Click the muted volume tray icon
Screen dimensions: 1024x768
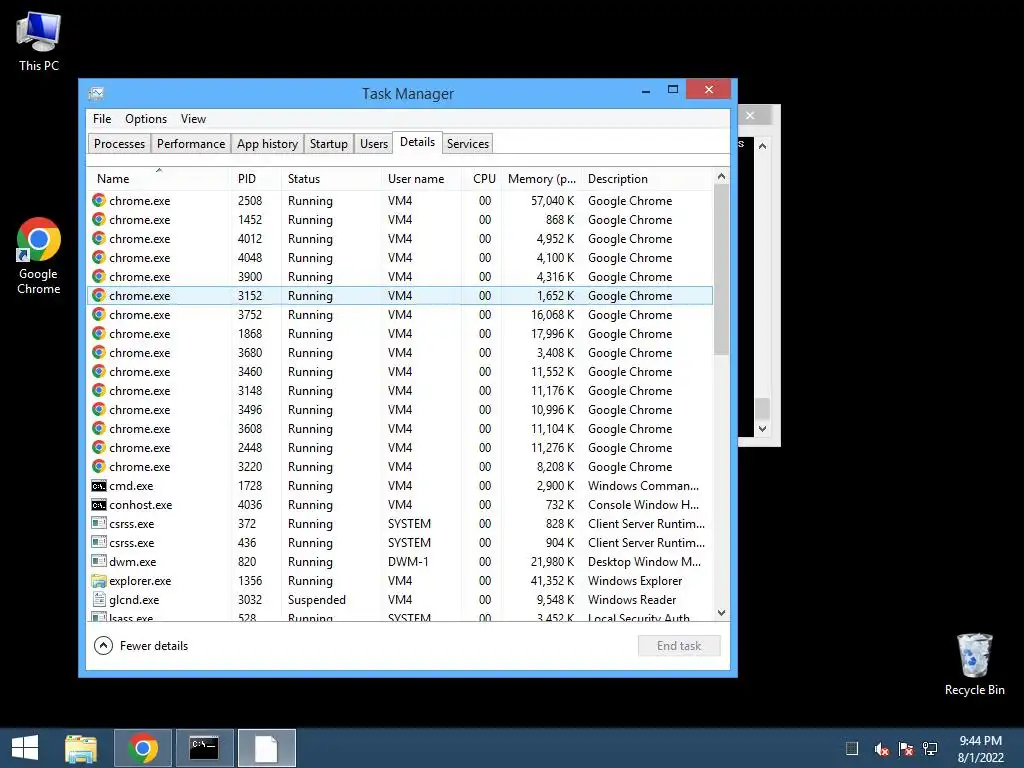pos(882,749)
